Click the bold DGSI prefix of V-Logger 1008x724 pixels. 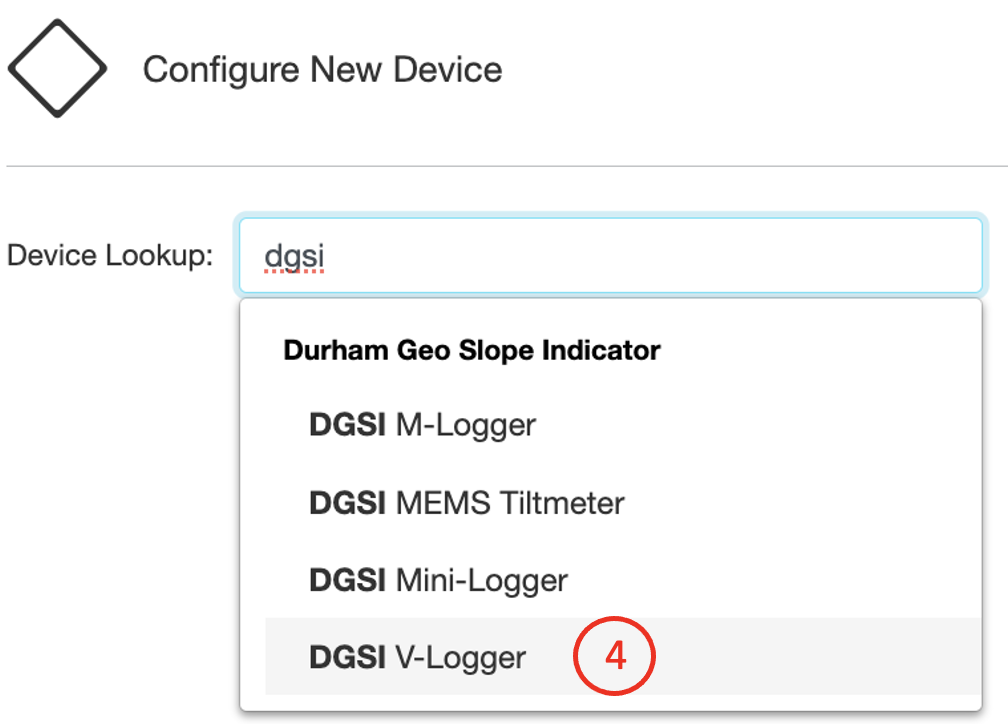click(x=347, y=657)
